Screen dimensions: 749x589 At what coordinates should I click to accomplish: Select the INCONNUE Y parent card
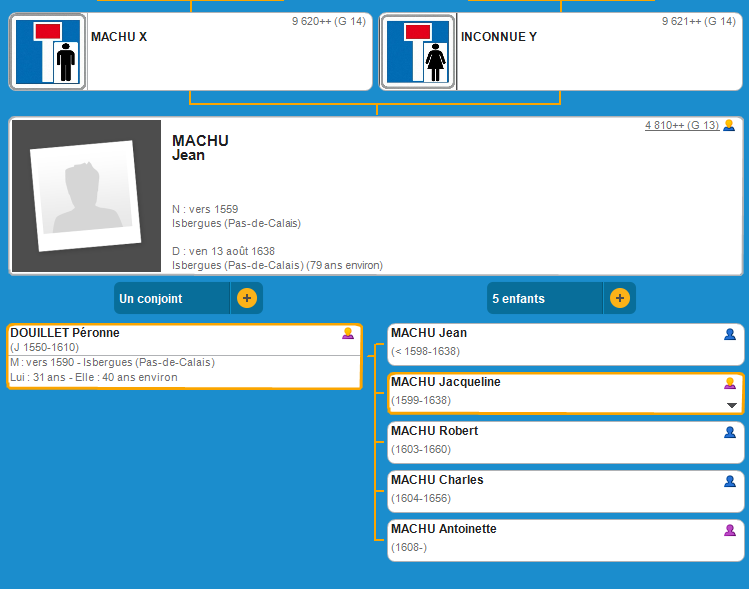coord(598,52)
